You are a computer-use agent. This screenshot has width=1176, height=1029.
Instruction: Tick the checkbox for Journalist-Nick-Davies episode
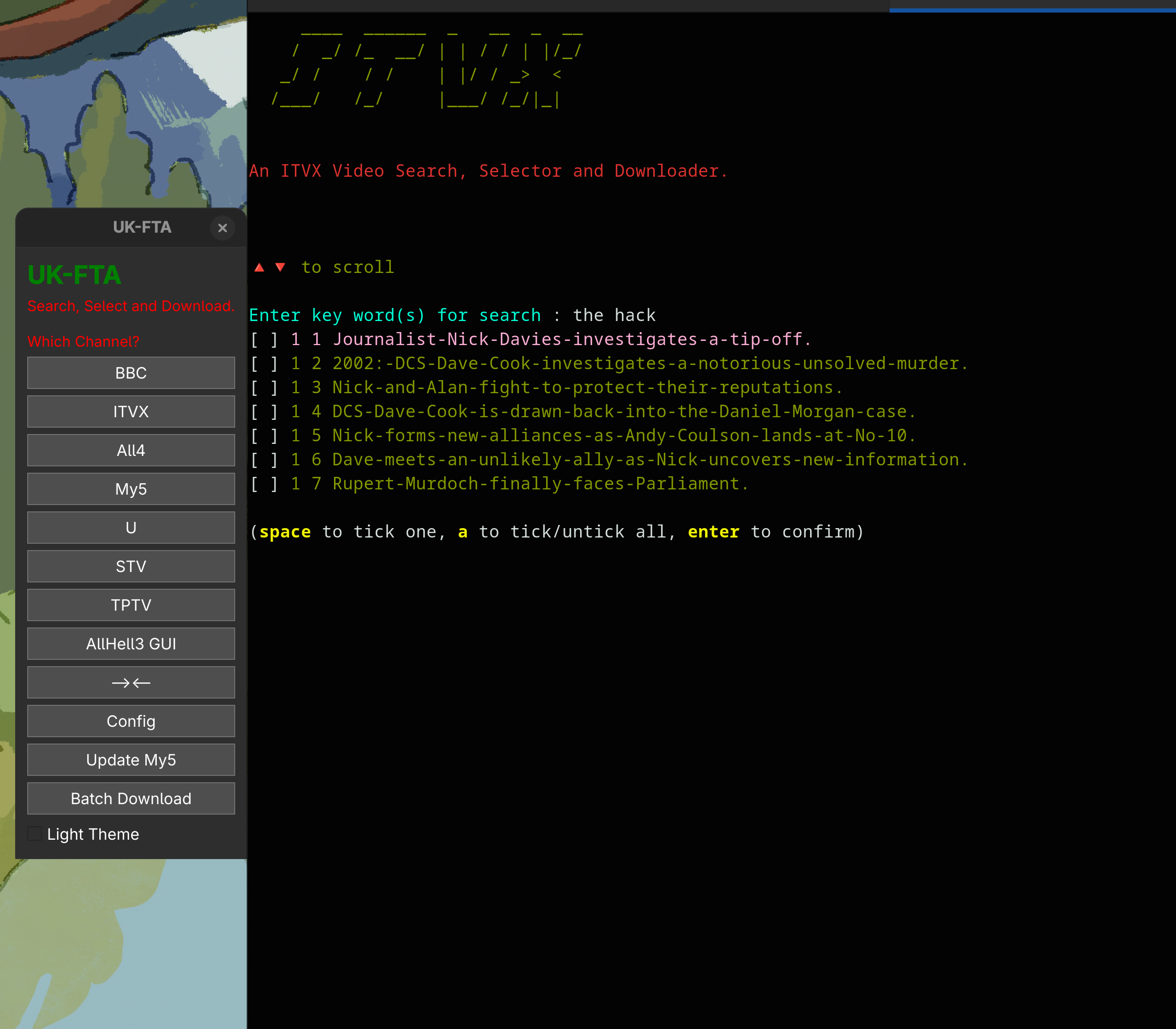[x=264, y=339]
